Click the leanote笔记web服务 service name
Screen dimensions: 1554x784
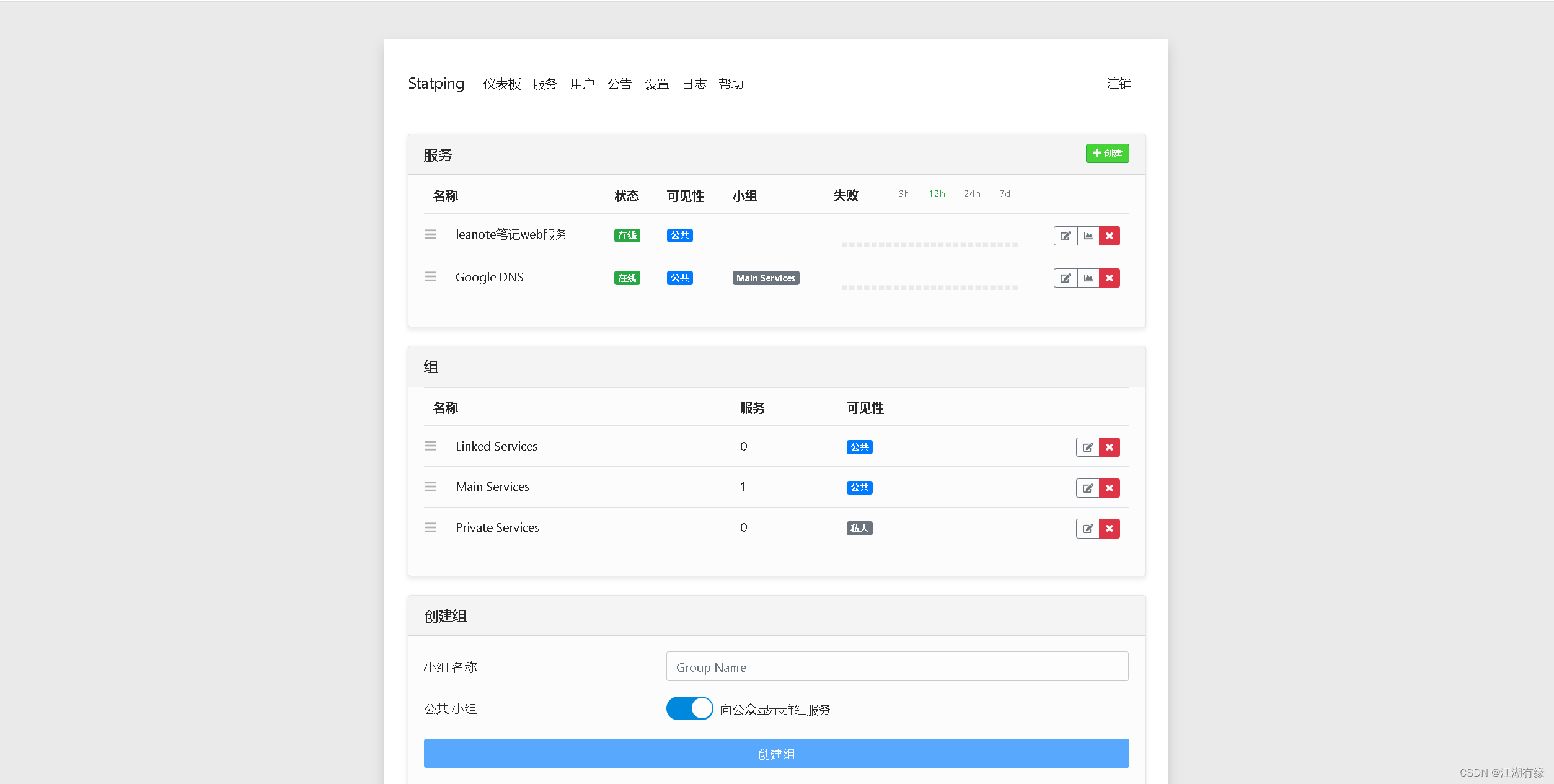click(x=511, y=235)
